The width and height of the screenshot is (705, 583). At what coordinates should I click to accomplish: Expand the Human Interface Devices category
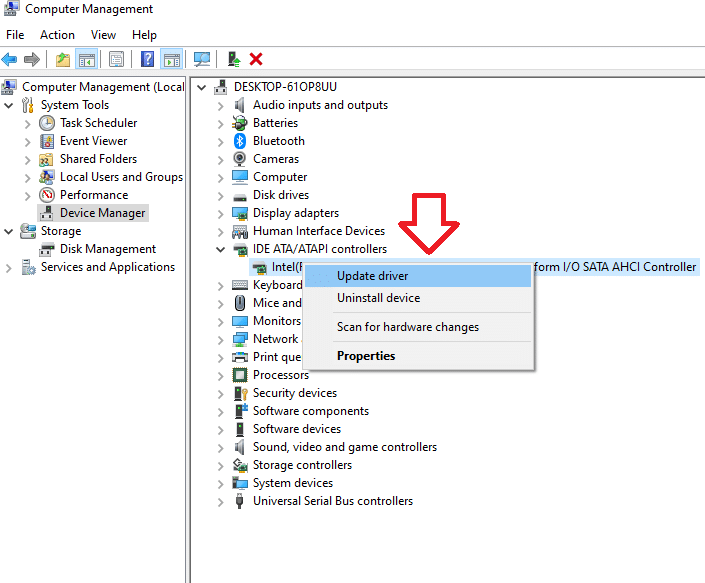220,232
